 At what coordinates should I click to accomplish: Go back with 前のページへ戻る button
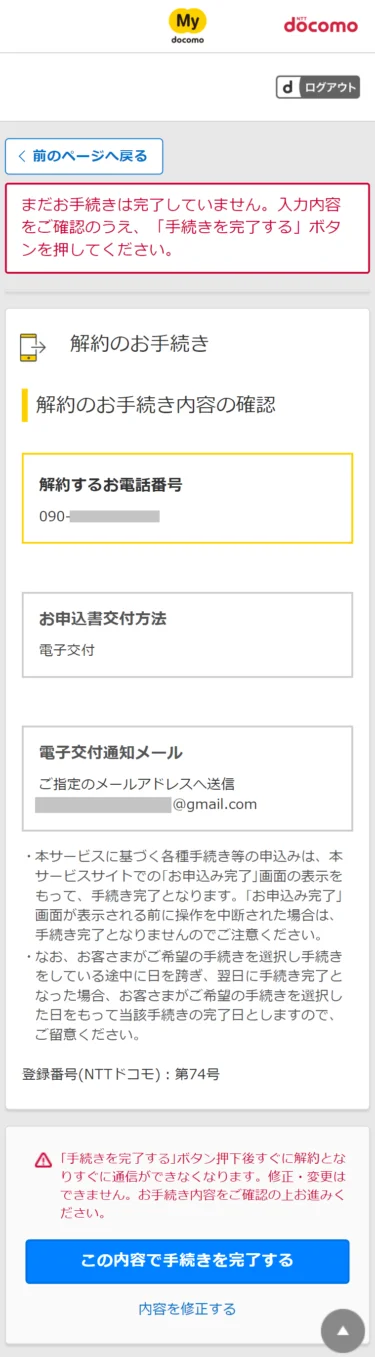point(84,156)
